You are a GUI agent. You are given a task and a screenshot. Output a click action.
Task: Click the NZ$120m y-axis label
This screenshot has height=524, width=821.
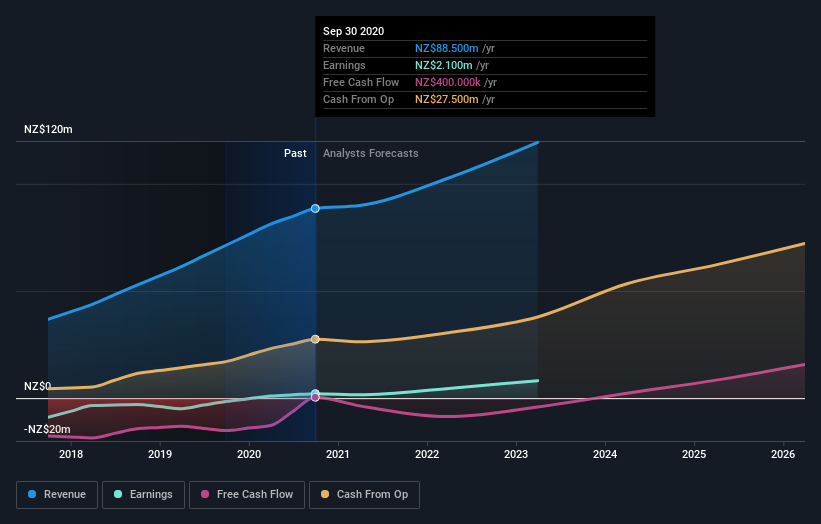pyautogui.click(x=48, y=129)
